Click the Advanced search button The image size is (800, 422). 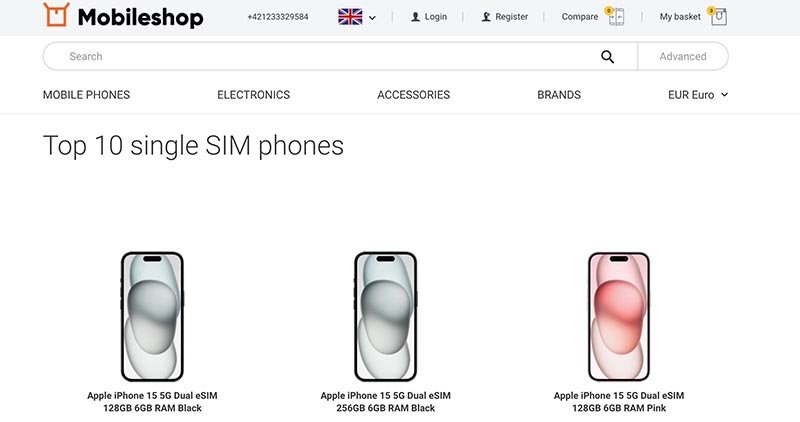click(683, 57)
